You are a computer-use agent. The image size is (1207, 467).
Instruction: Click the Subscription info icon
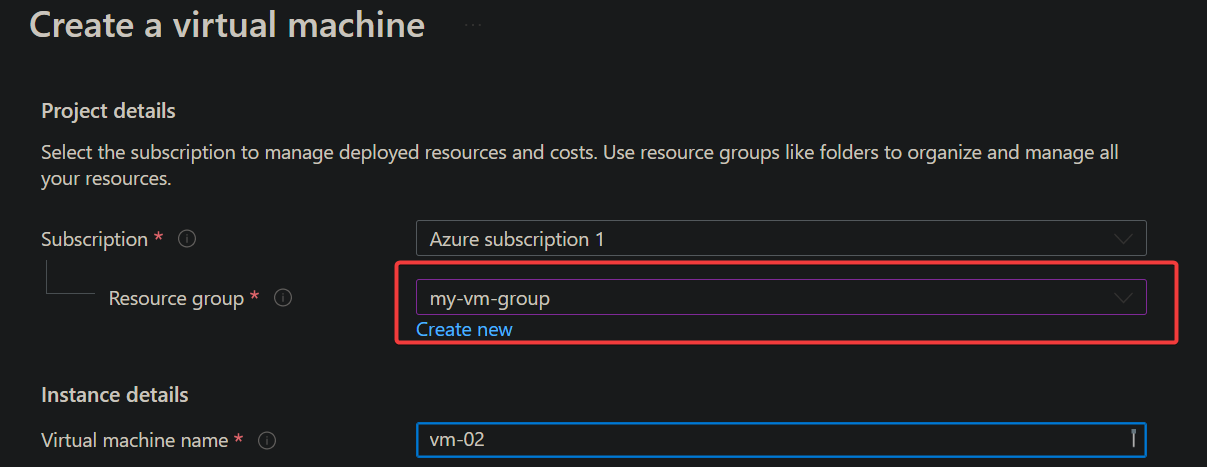[x=186, y=240]
